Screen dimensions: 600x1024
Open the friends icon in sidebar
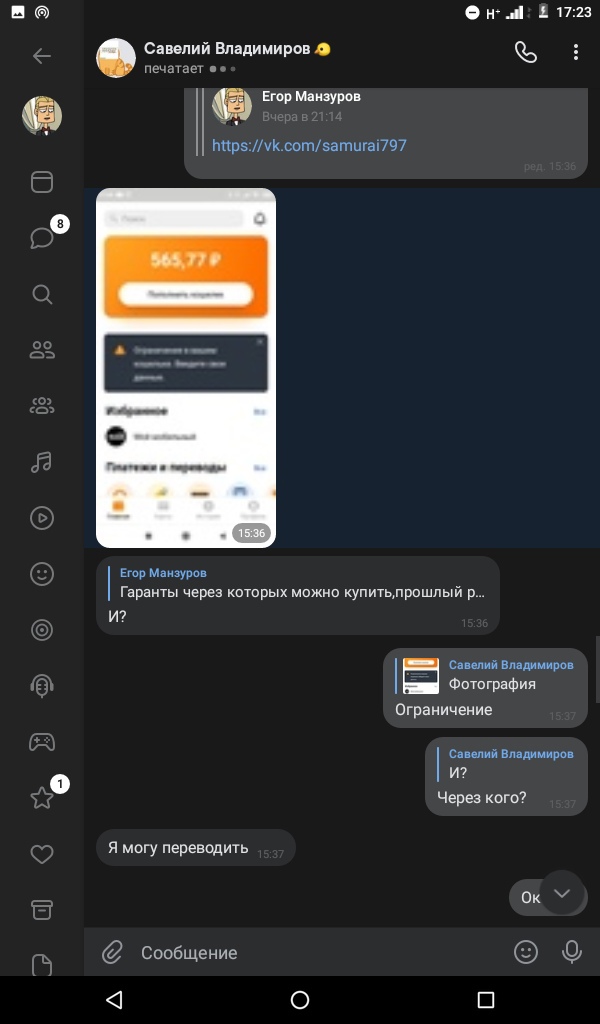coord(42,350)
